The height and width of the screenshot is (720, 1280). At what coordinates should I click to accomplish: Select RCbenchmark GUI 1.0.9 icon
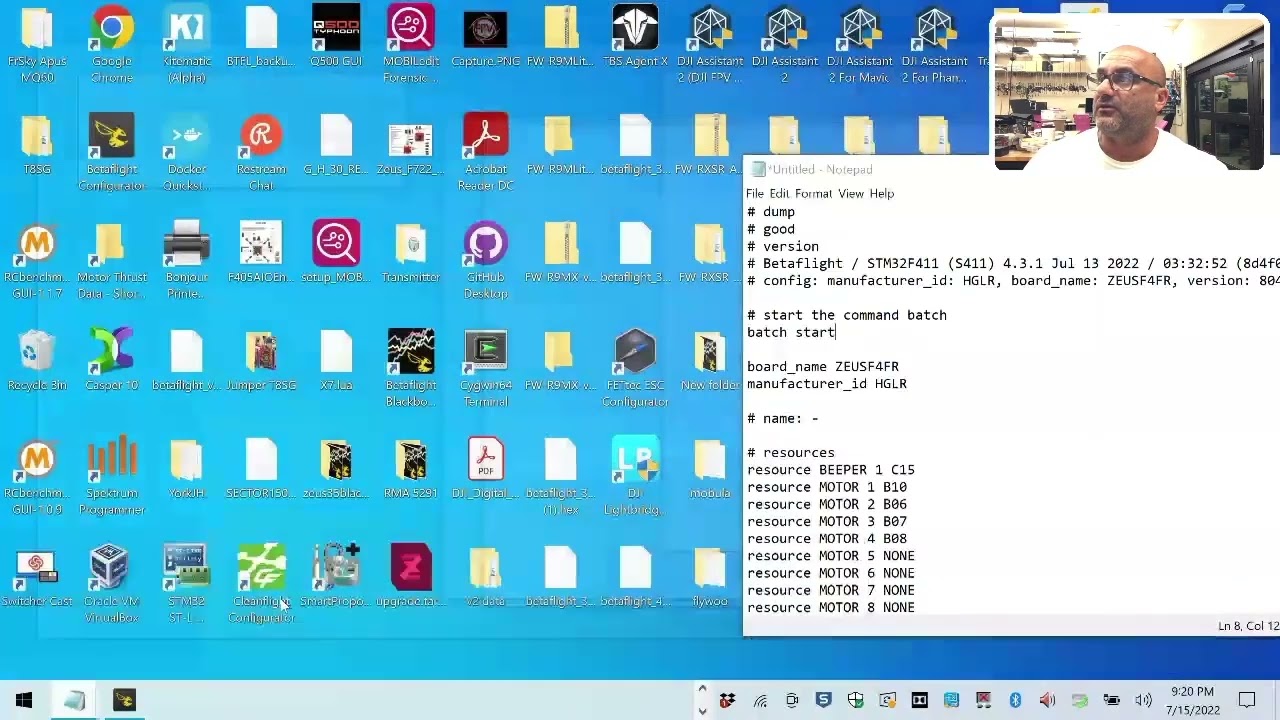(37, 474)
